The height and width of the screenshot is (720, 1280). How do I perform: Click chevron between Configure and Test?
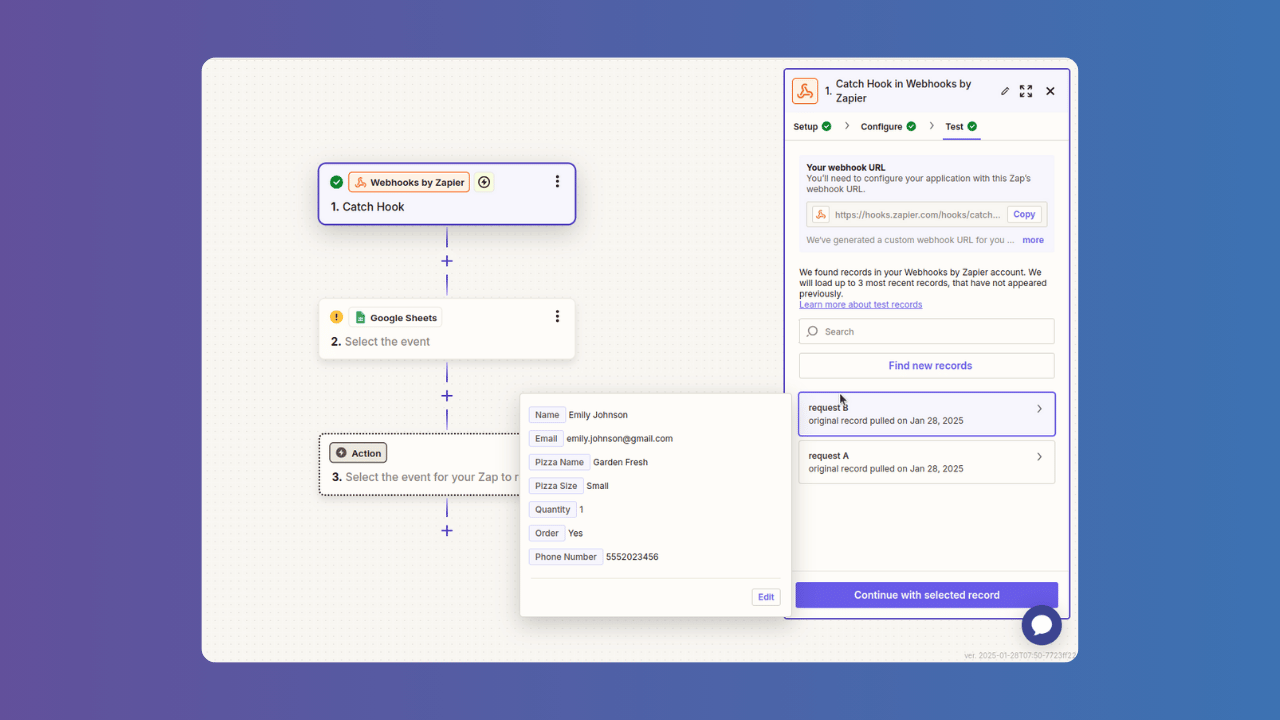[932, 126]
